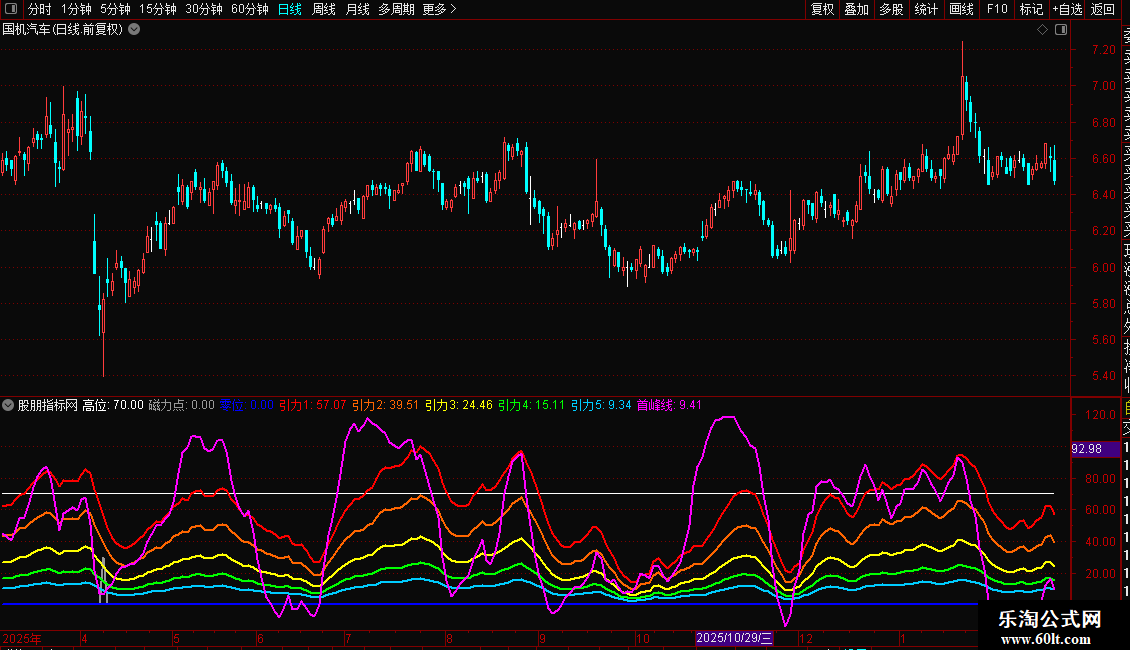Expand 更多 period options
Screen dimensions: 1130x650
coord(439,9)
